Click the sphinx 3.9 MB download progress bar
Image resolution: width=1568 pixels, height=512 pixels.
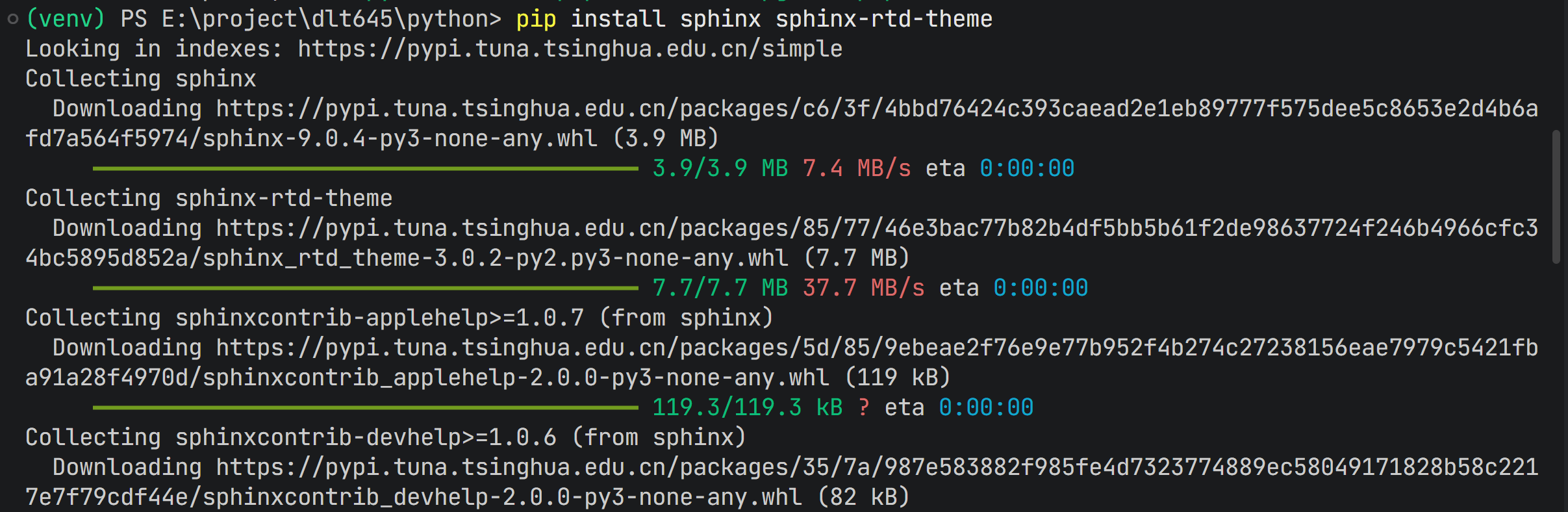[x=366, y=168]
